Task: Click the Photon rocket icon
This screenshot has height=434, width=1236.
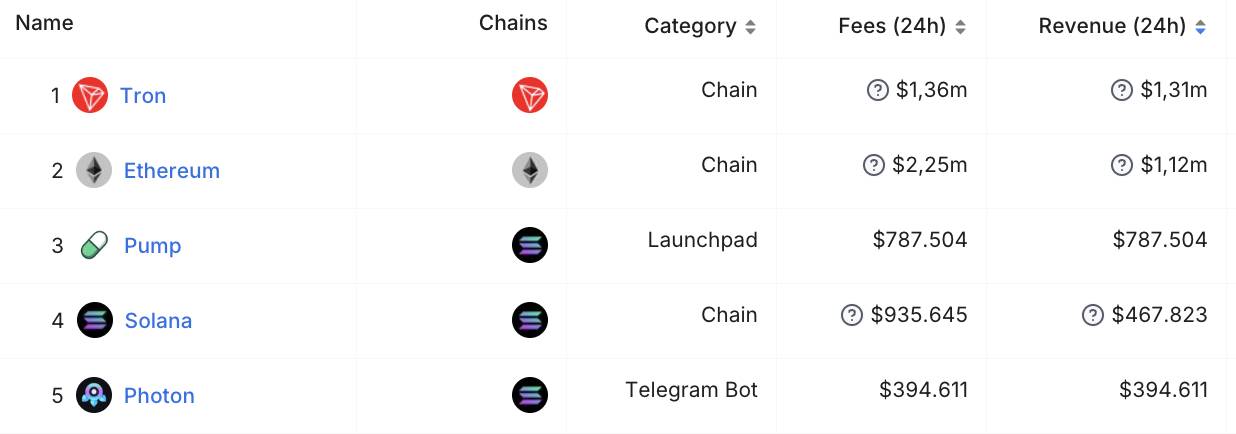Action: coord(94,396)
